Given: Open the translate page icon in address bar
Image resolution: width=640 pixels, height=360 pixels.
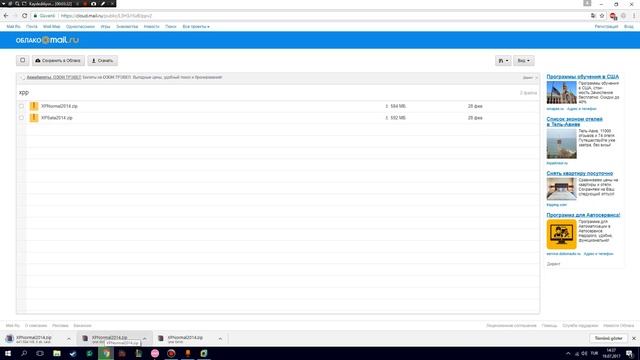Looking at the screenshot, I should [593, 16].
